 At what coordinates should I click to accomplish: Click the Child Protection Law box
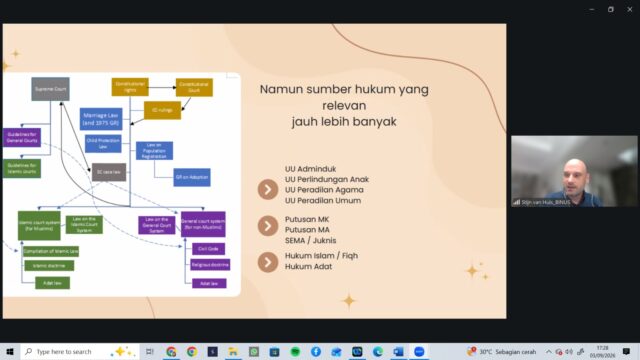[x=103, y=143]
